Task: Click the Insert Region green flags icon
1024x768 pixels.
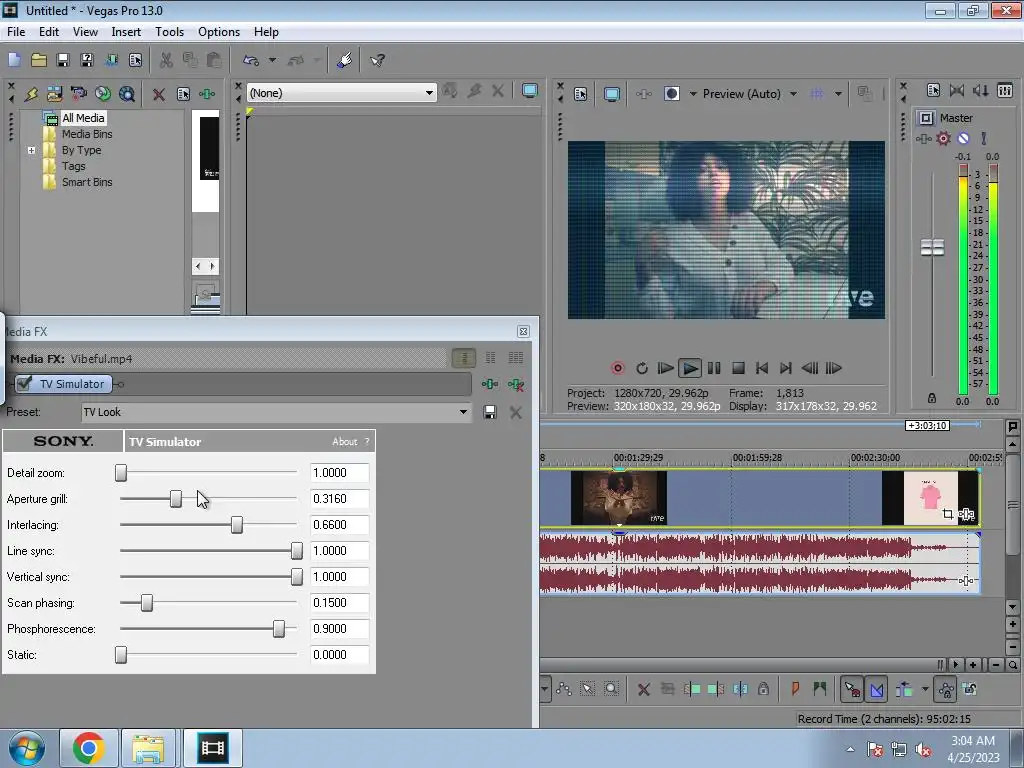Action: click(x=820, y=688)
